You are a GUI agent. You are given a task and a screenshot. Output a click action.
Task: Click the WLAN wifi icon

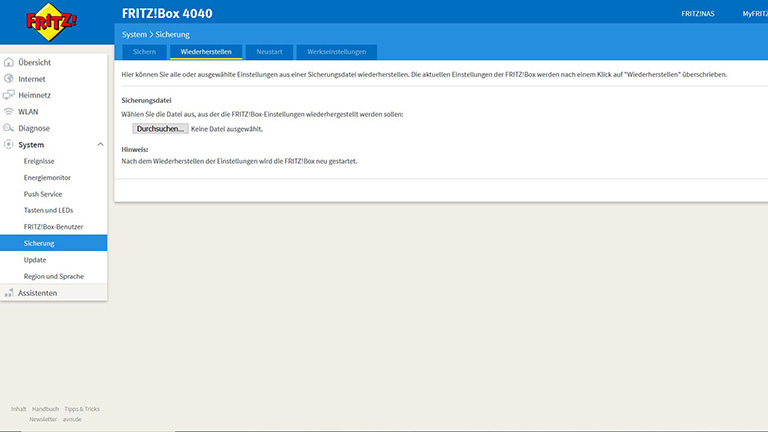(8, 112)
